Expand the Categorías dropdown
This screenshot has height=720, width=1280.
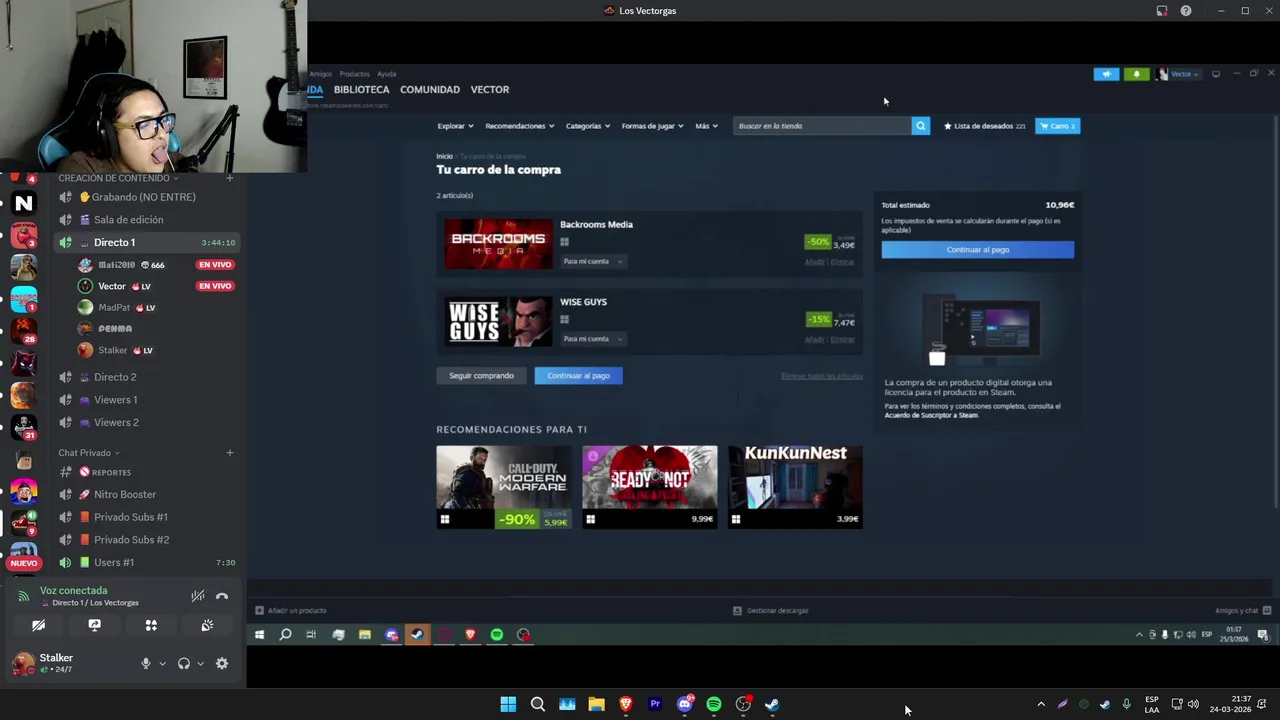click(x=588, y=126)
